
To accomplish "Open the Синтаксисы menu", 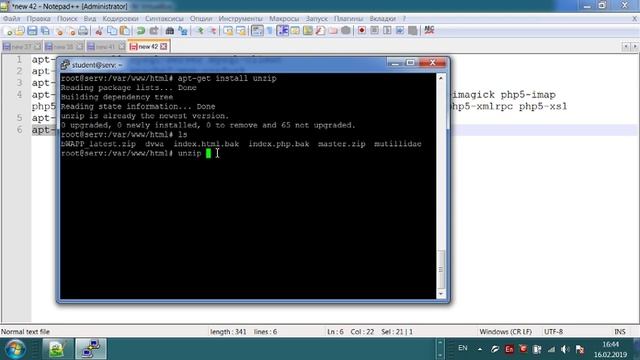I will pos(164,19).
